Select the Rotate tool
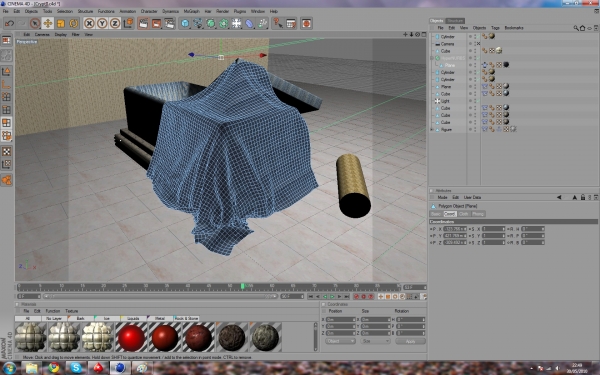 click(73, 24)
